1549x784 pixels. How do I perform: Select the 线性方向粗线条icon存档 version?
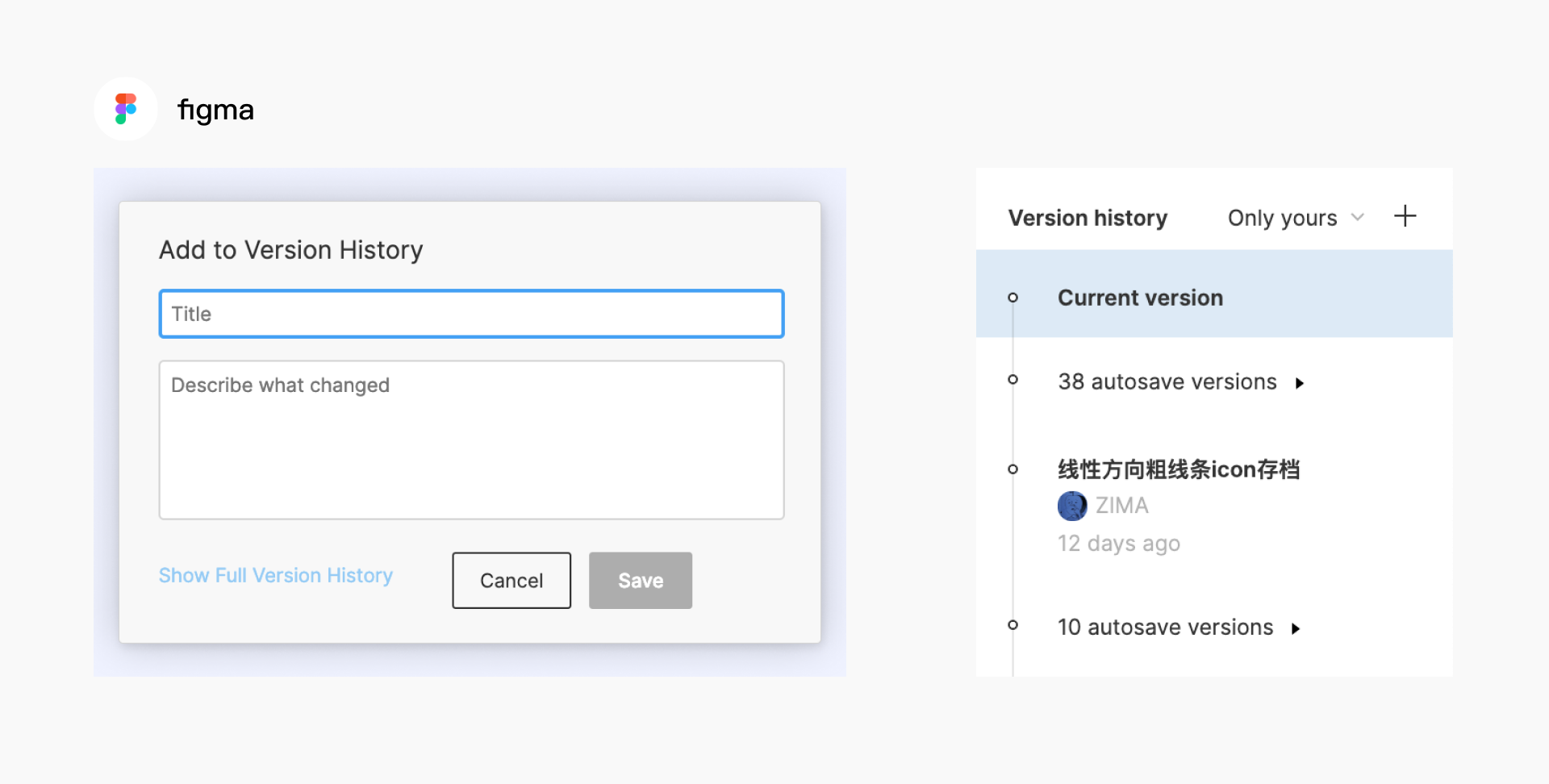pos(1178,469)
